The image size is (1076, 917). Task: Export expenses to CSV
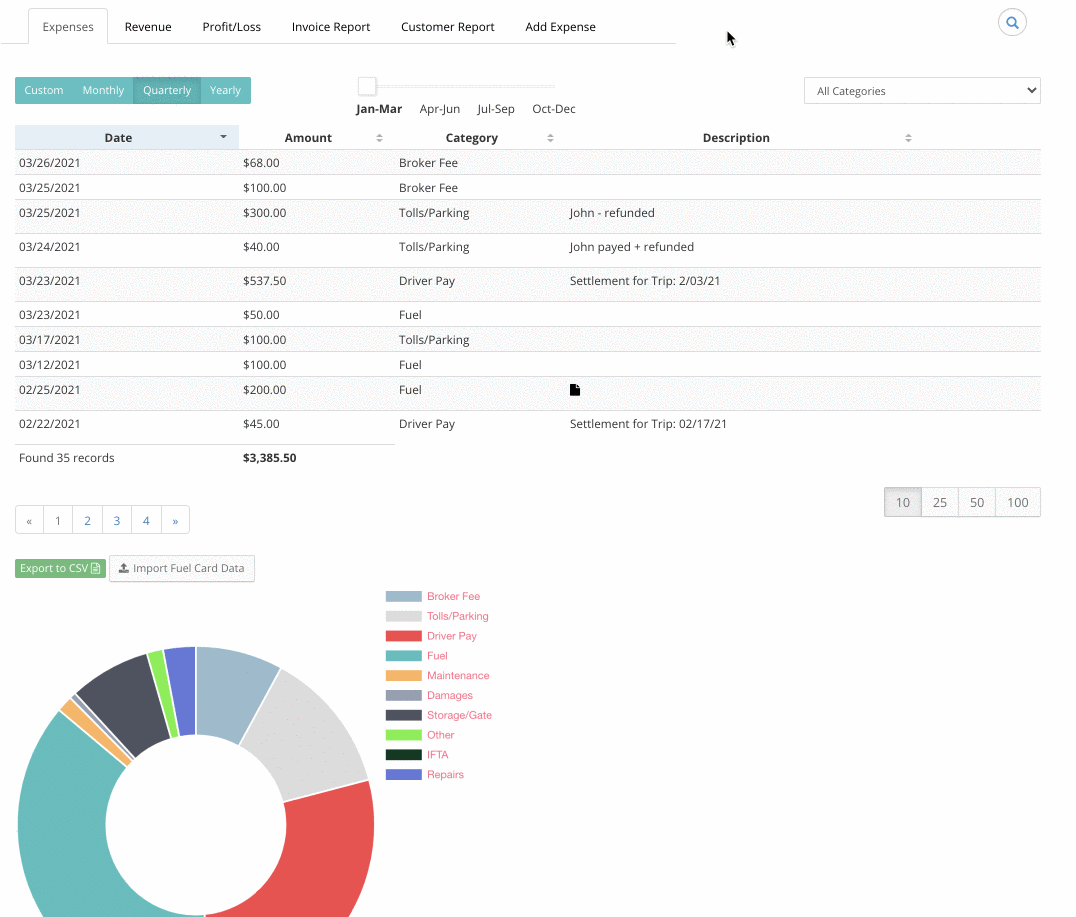60,568
